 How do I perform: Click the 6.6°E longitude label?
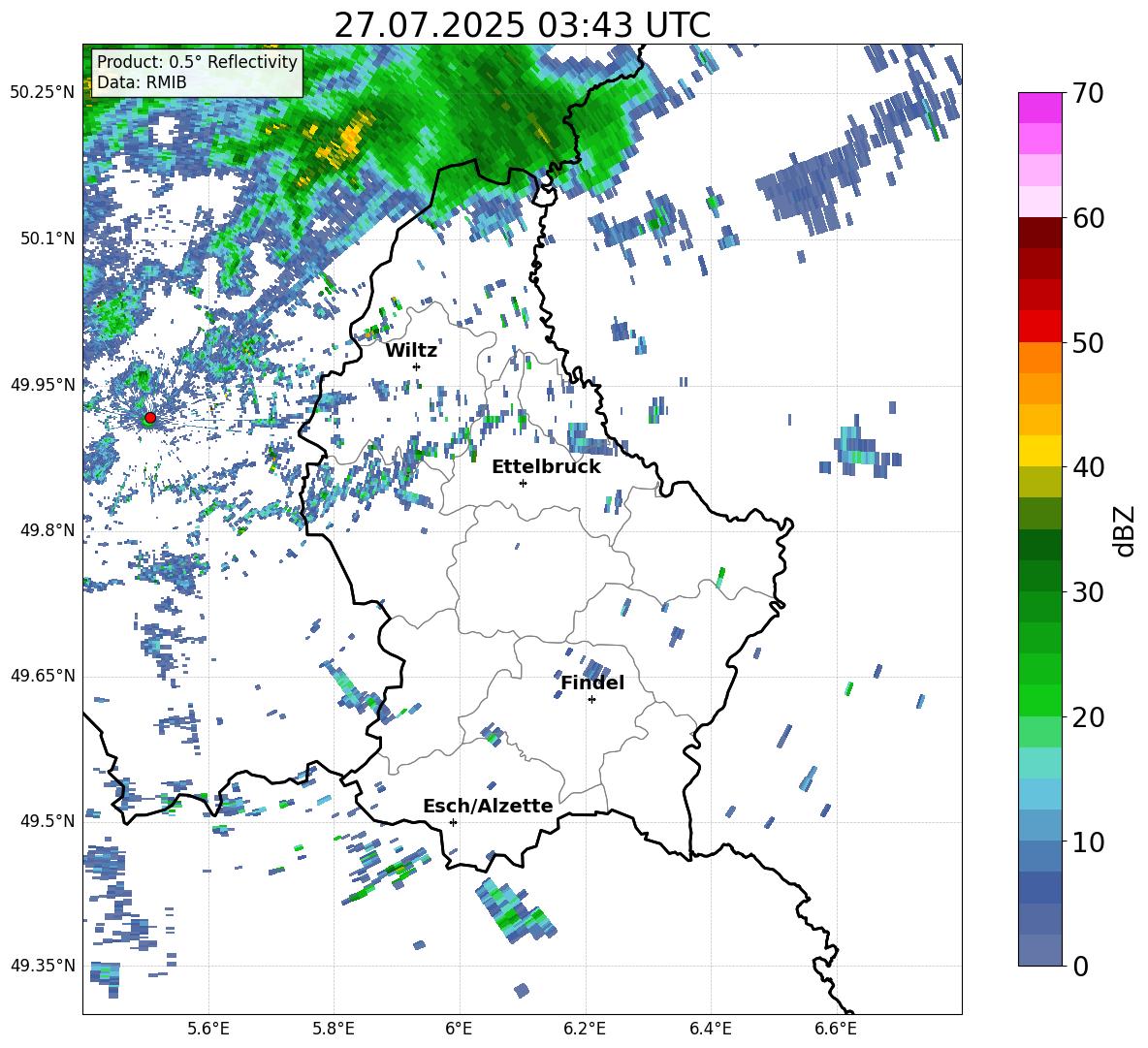click(836, 1029)
